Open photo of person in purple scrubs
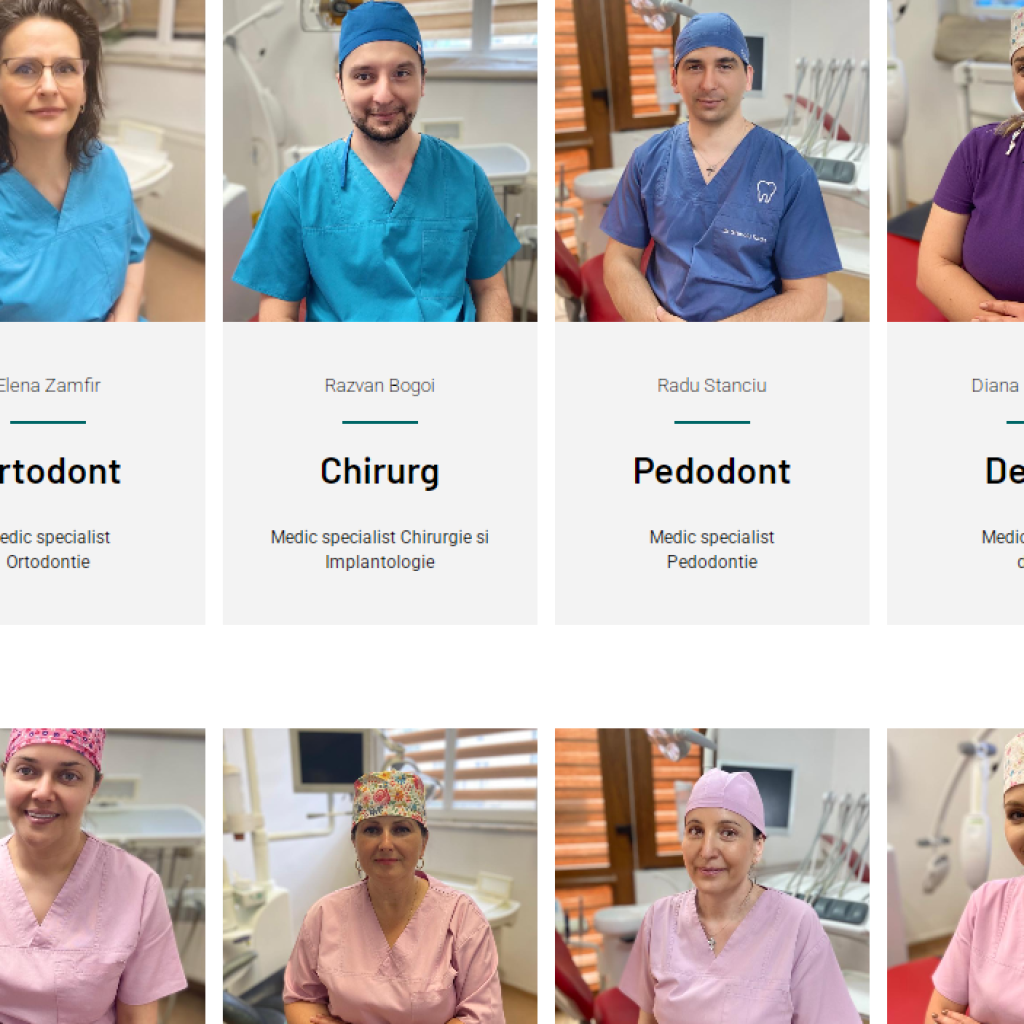The width and height of the screenshot is (1024, 1024). coord(955,161)
